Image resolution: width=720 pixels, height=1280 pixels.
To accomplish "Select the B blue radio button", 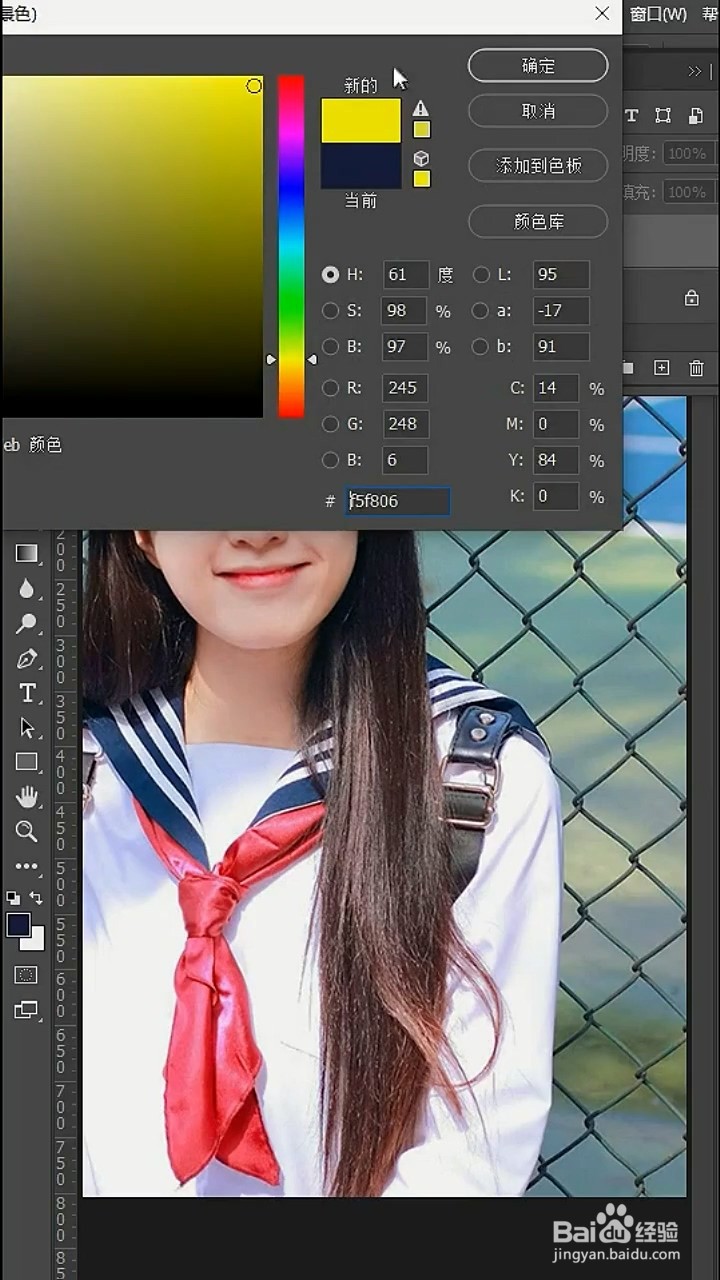I will [330, 460].
